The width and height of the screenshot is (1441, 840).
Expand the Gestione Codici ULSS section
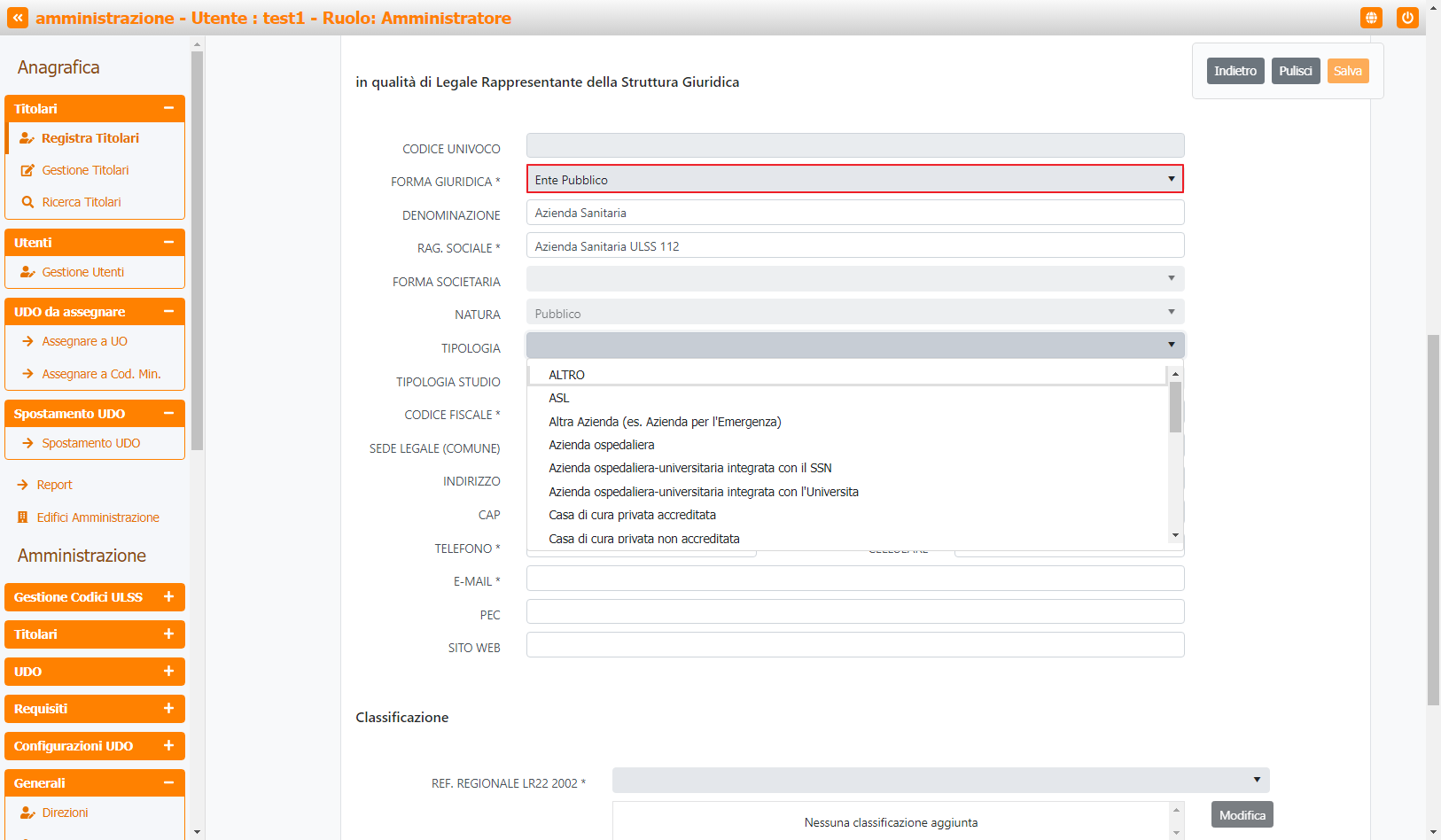click(x=168, y=597)
